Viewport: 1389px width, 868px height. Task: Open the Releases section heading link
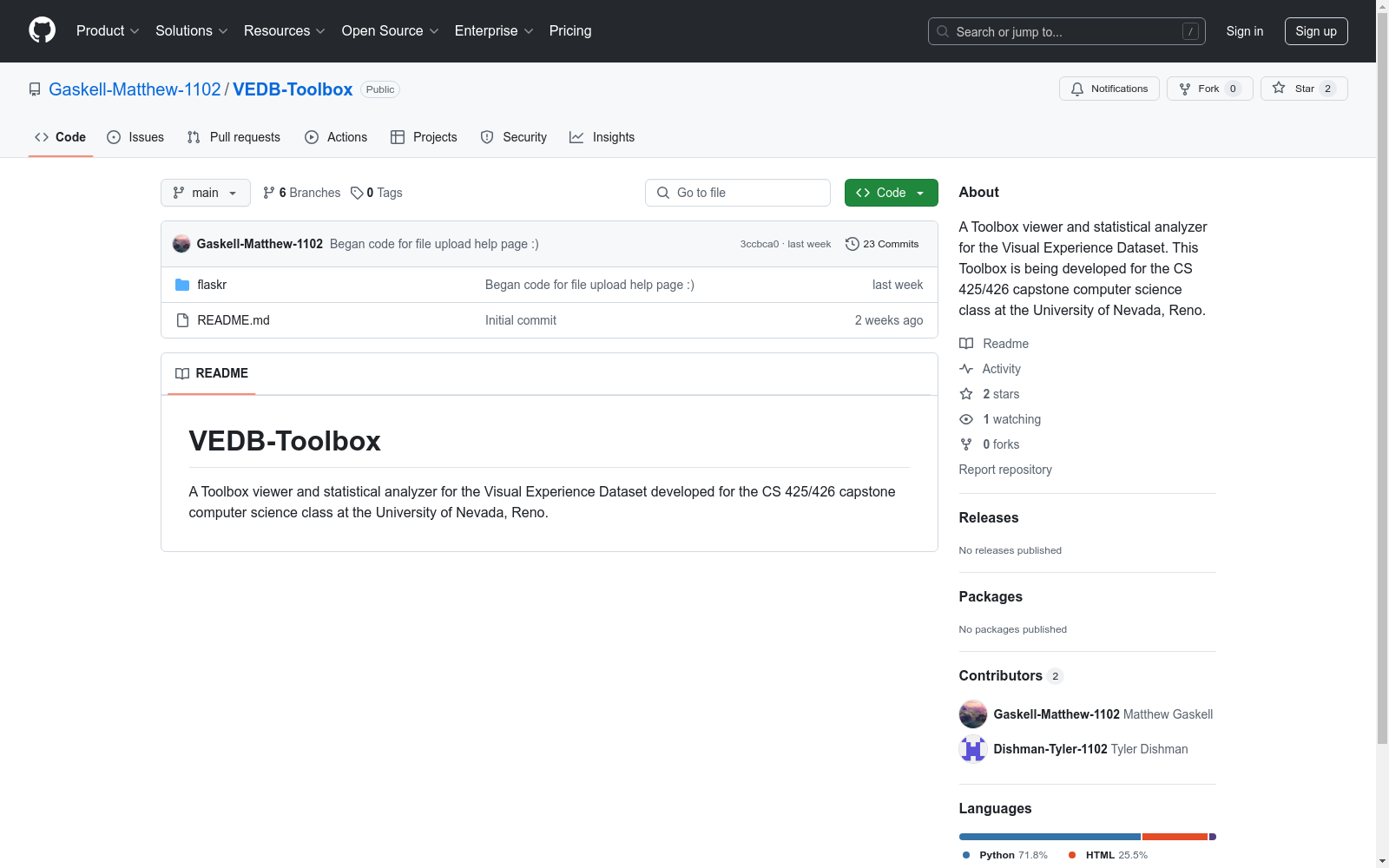tap(989, 518)
